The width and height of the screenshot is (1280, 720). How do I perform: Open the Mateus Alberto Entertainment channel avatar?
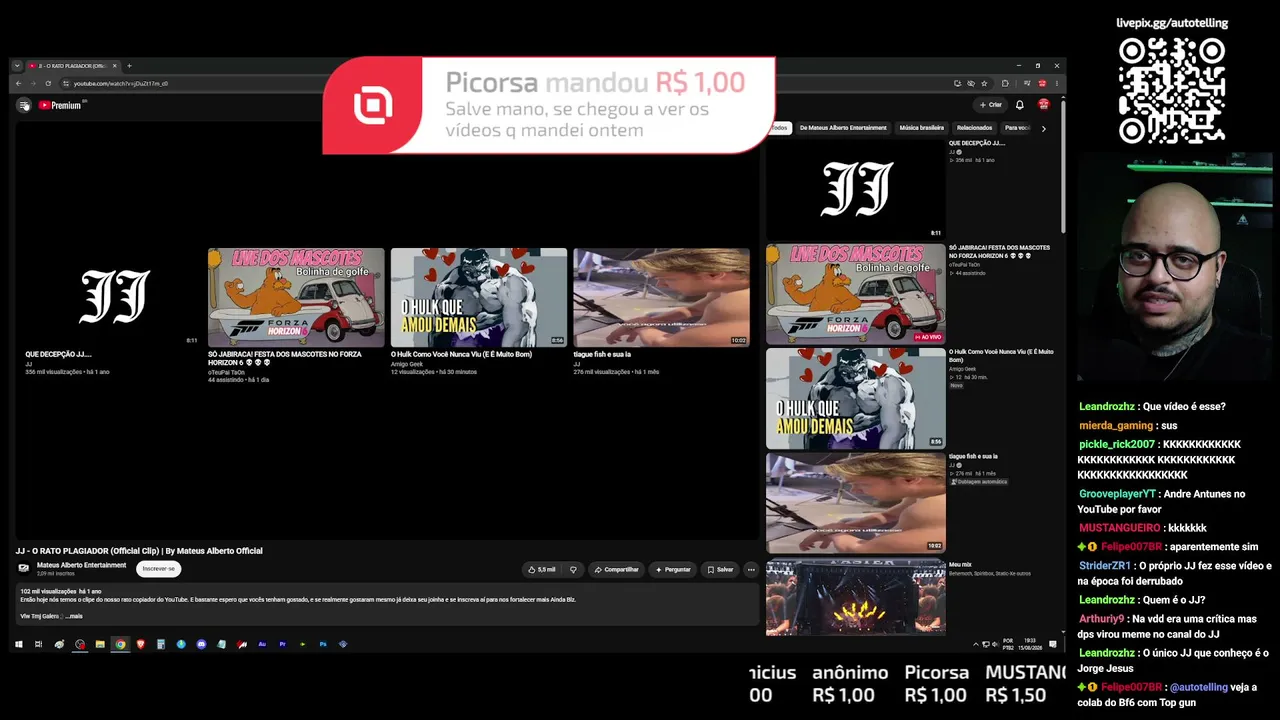[x=24, y=568]
